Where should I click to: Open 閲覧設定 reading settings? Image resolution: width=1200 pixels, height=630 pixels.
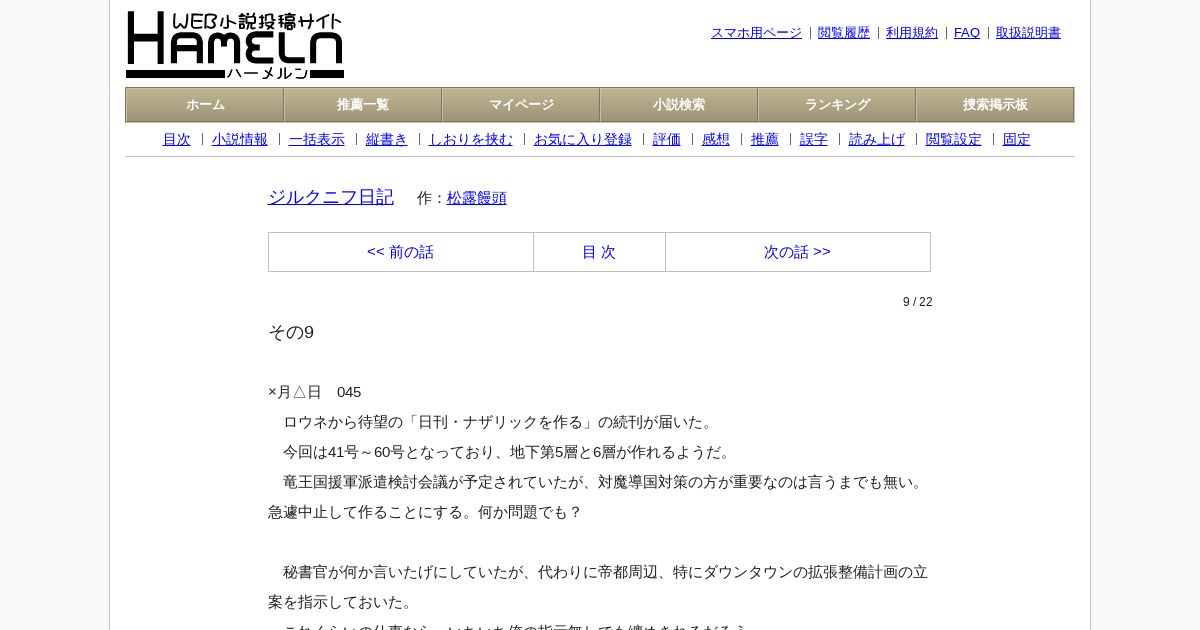[954, 140]
